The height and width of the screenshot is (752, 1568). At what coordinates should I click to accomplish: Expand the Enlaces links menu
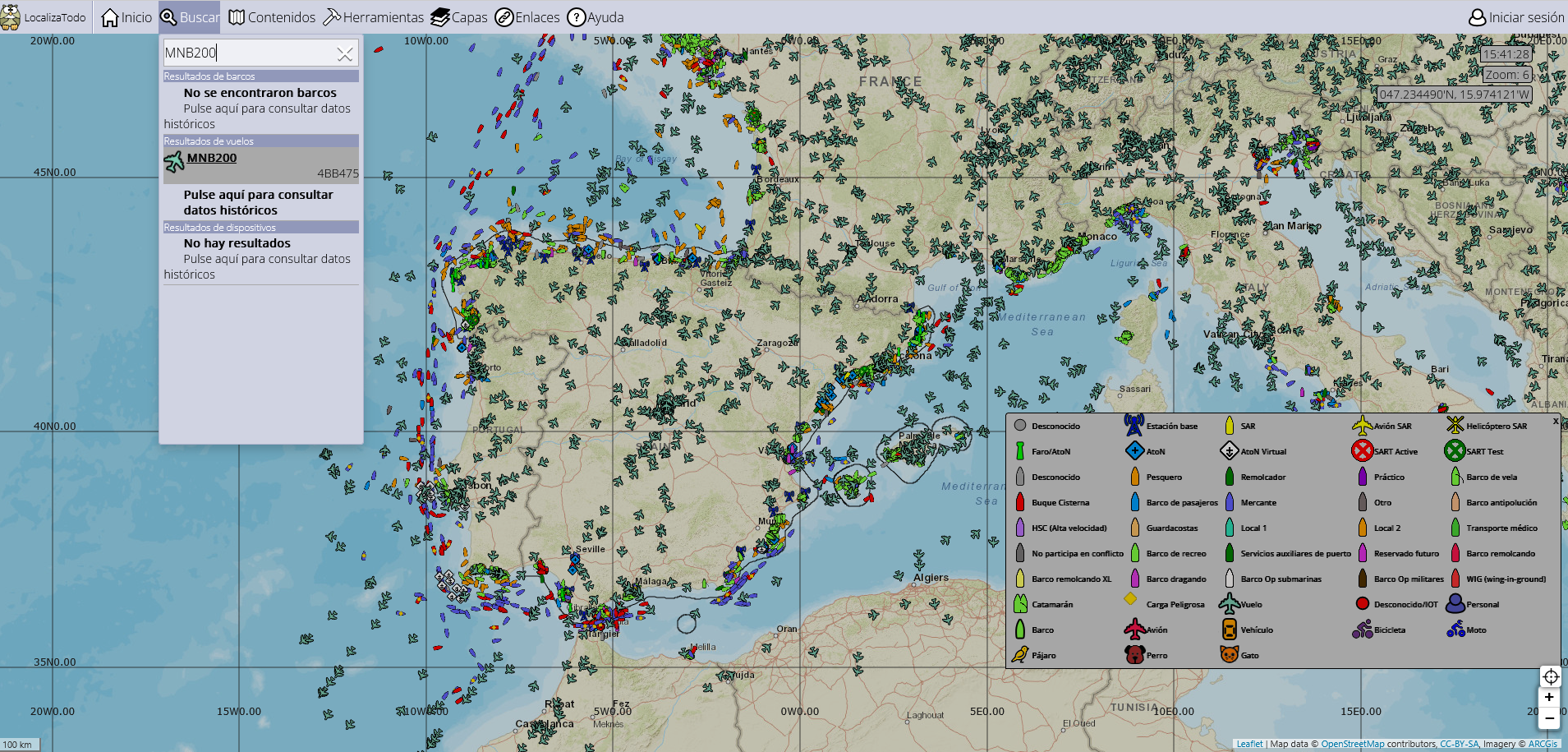[527, 17]
